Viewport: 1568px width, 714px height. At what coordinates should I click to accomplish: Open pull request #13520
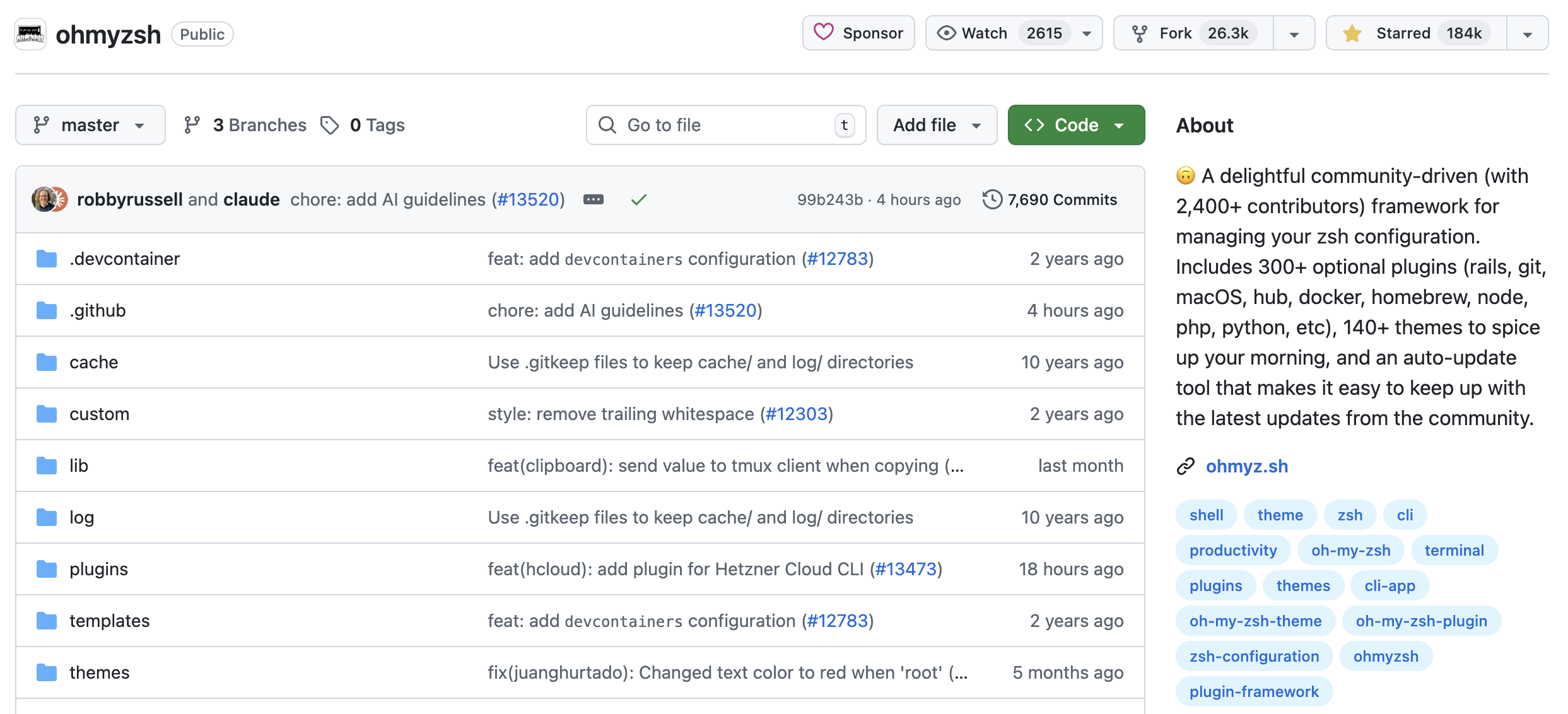pos(530,199)
